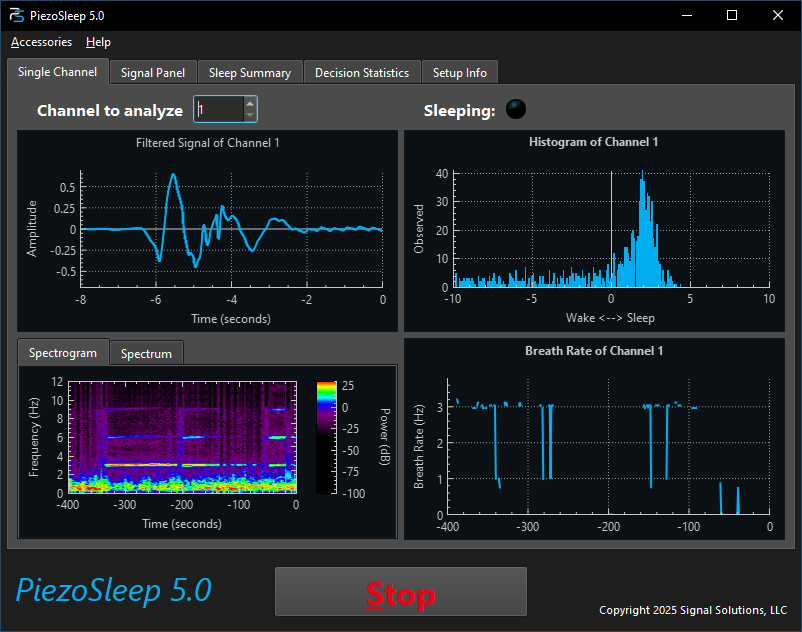Click the PiezoSleep app icon in title bar
Viewport: 802px width, 632px height.
click(16, 15)
